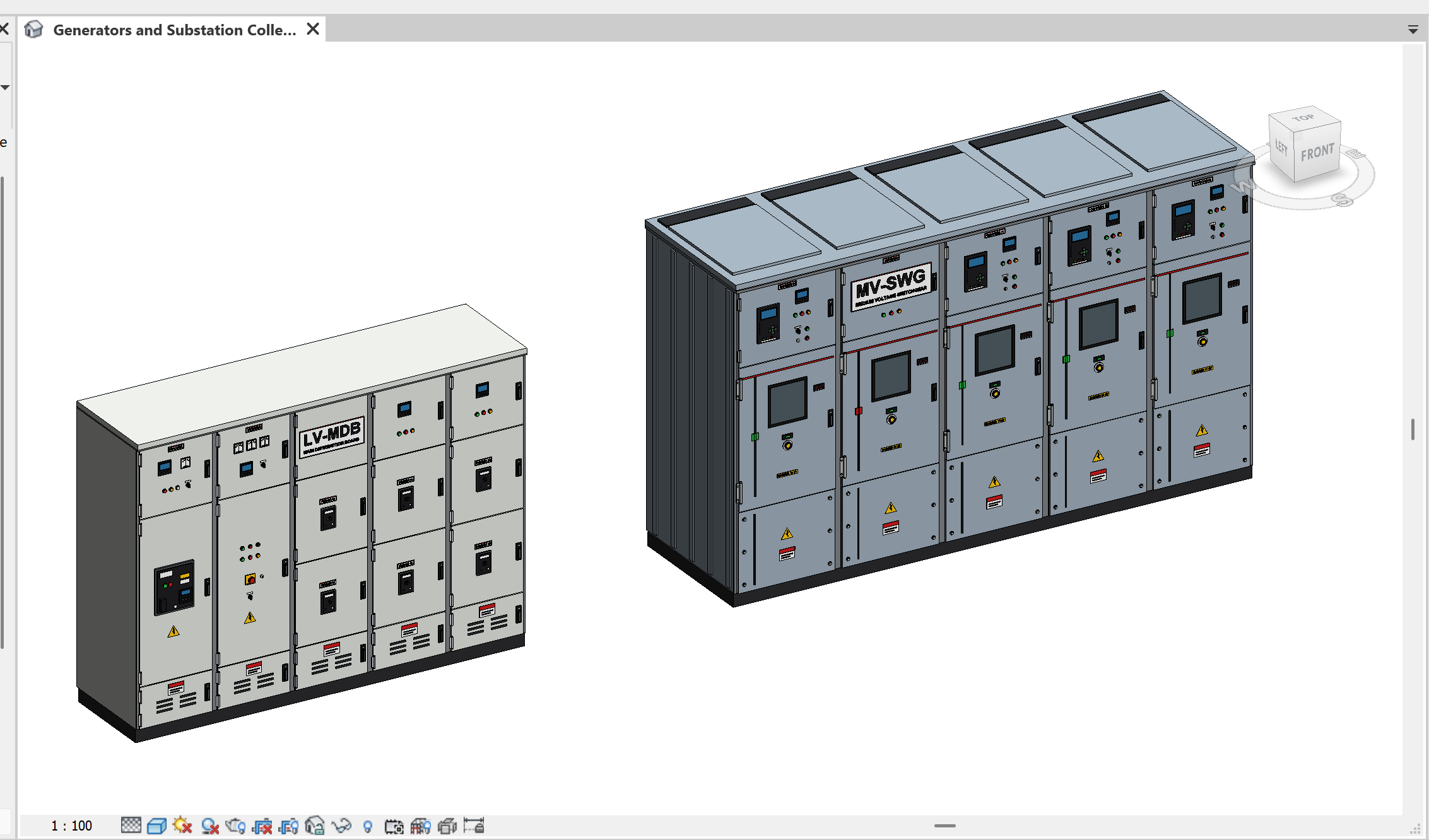
Task: Select the MV-SWG nameplate on switchgear
Action: (x=891, y=286)
